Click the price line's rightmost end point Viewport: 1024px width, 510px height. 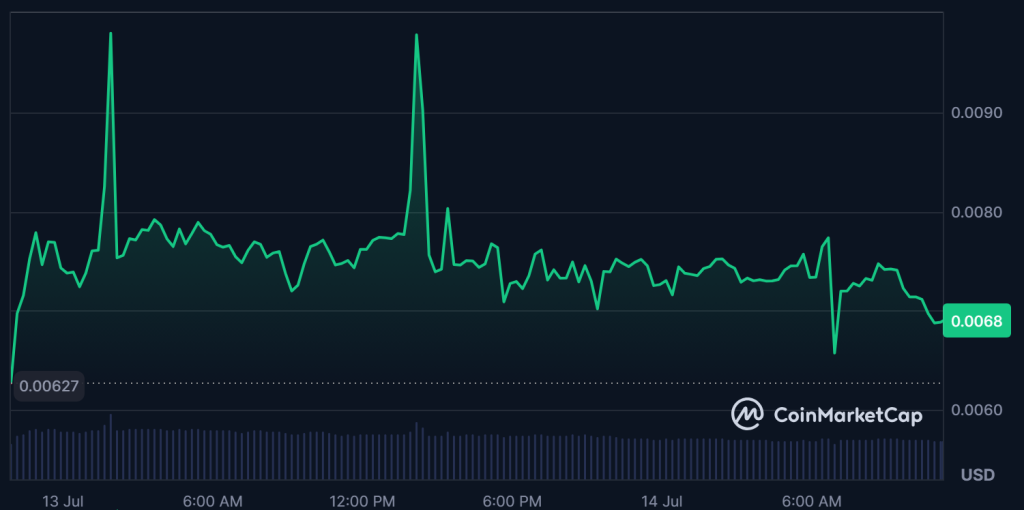click(x=942, y=321)
